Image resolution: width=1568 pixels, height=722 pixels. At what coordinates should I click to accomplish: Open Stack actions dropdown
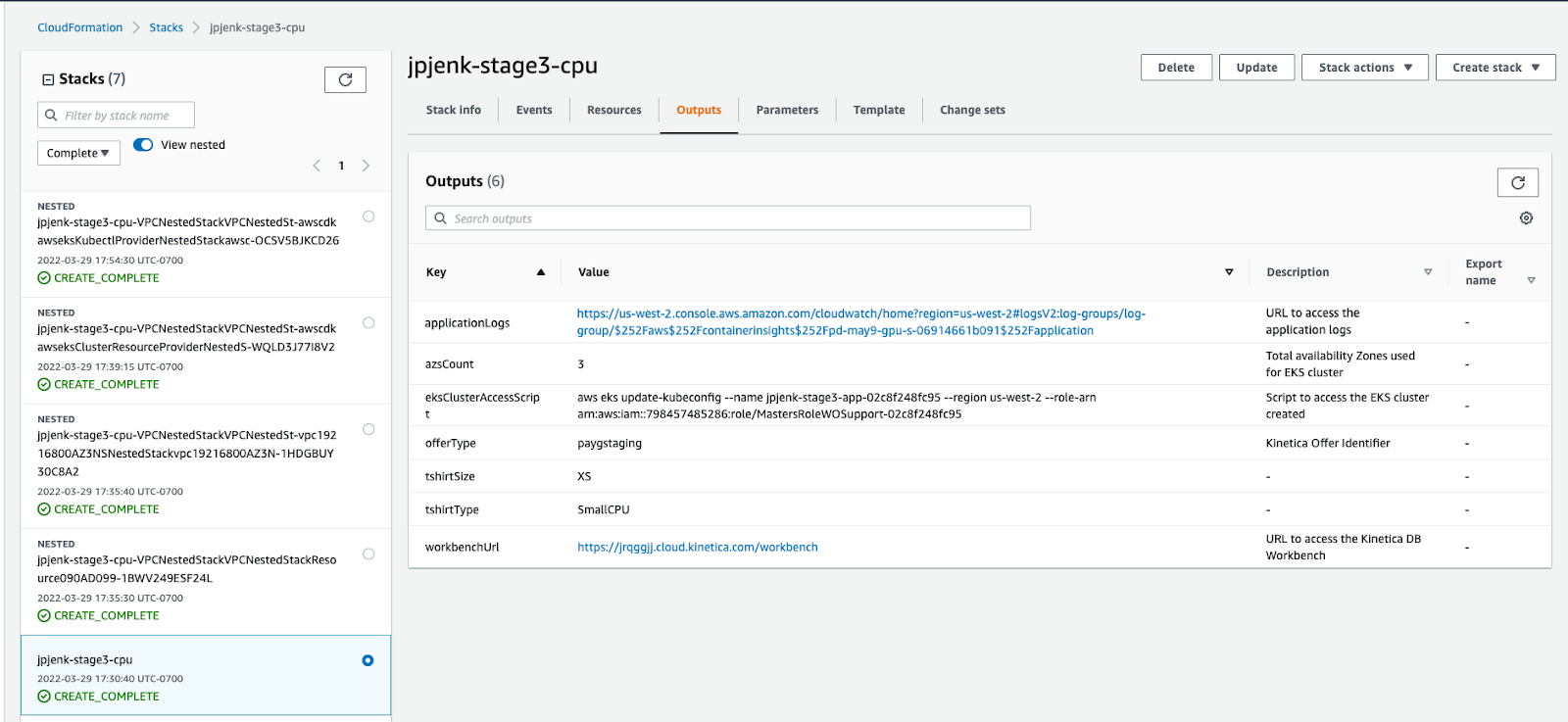tap(1365, 68)
